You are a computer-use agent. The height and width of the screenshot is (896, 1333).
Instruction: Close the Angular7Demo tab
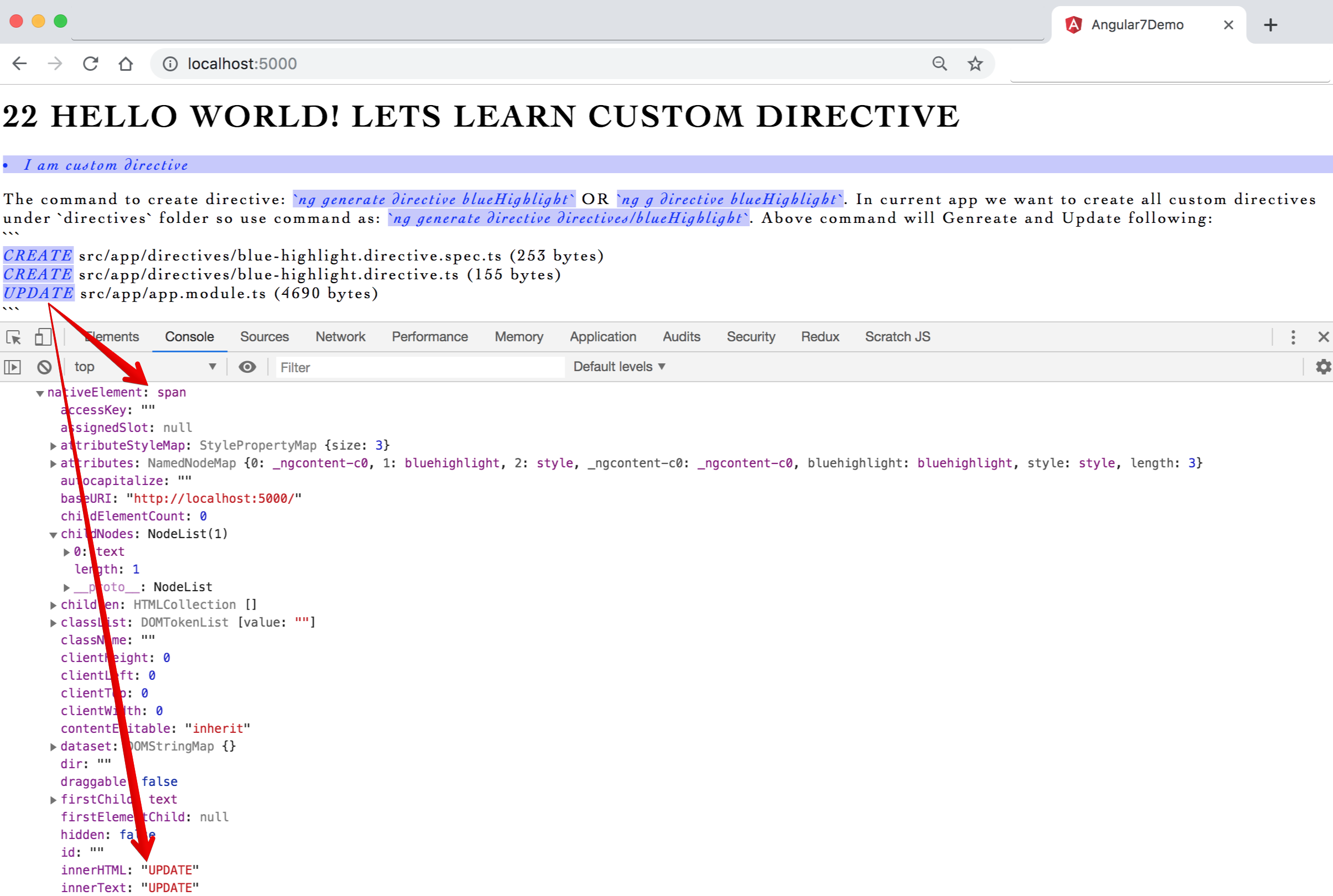point(1228,24)
